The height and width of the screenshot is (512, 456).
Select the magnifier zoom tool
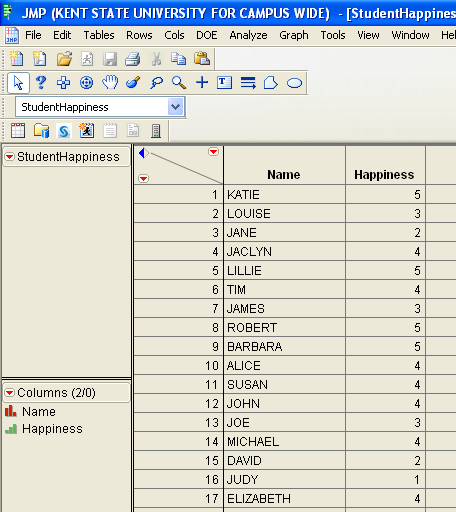[x=179, y=83]
